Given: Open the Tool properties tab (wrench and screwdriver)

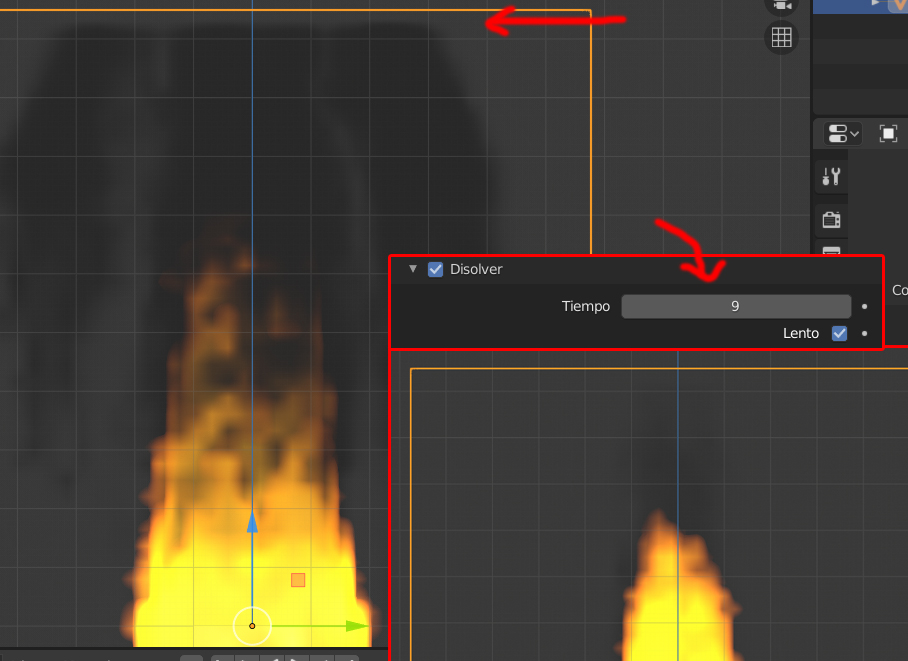Looking at the screenshot, I should (x=831, y=176).
